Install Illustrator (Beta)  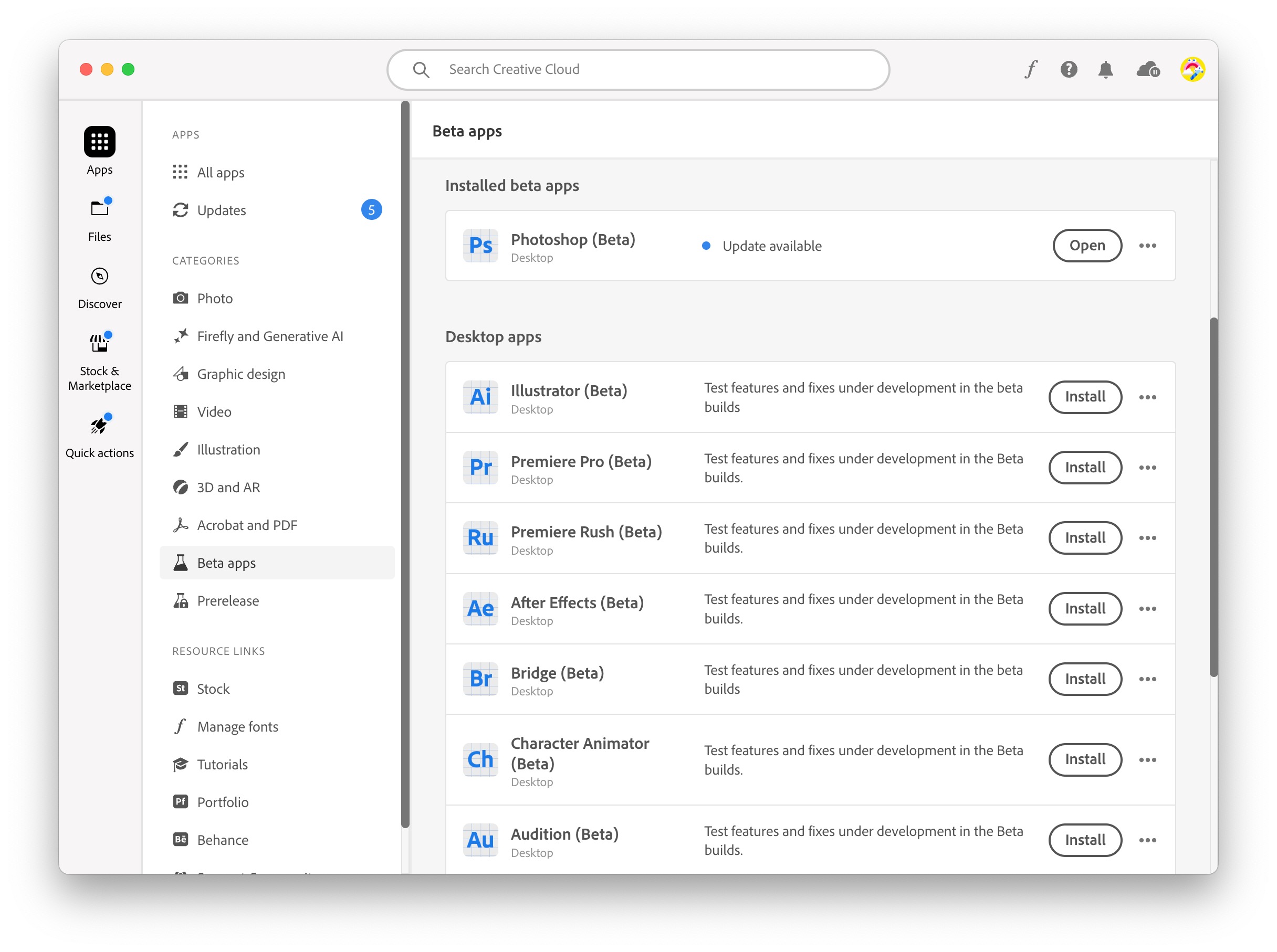coord(1084,397)
